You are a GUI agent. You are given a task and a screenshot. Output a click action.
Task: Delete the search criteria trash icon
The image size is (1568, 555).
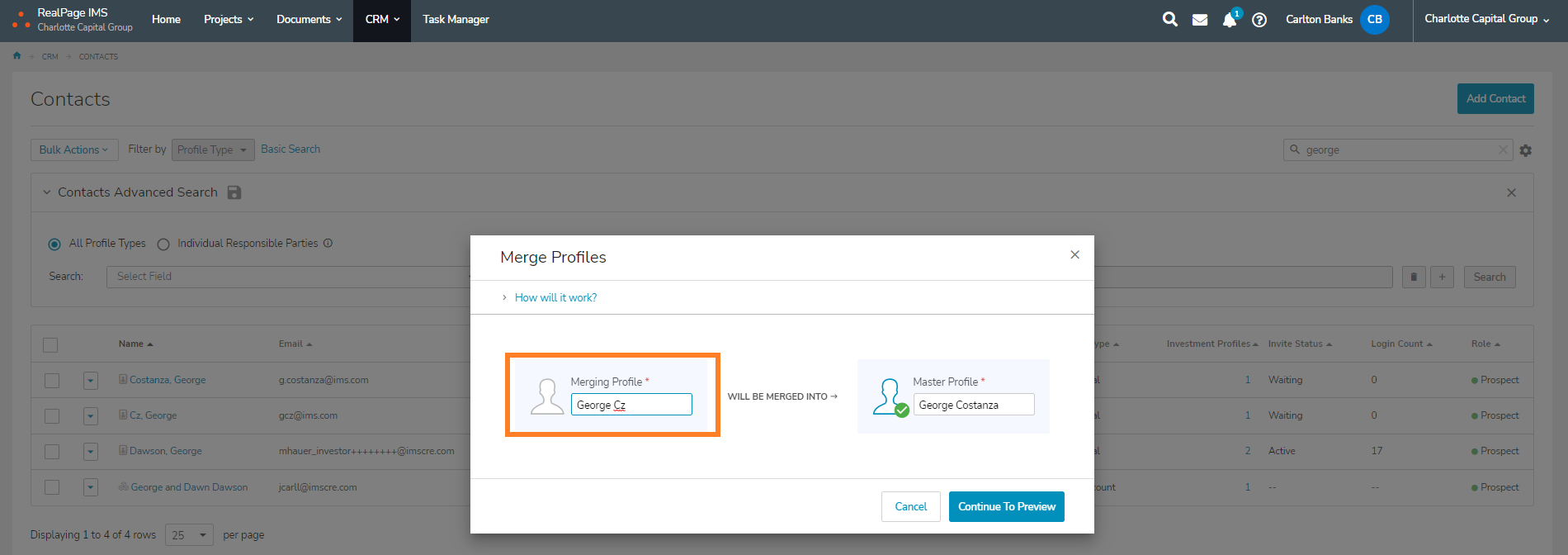click(1414, 277)
